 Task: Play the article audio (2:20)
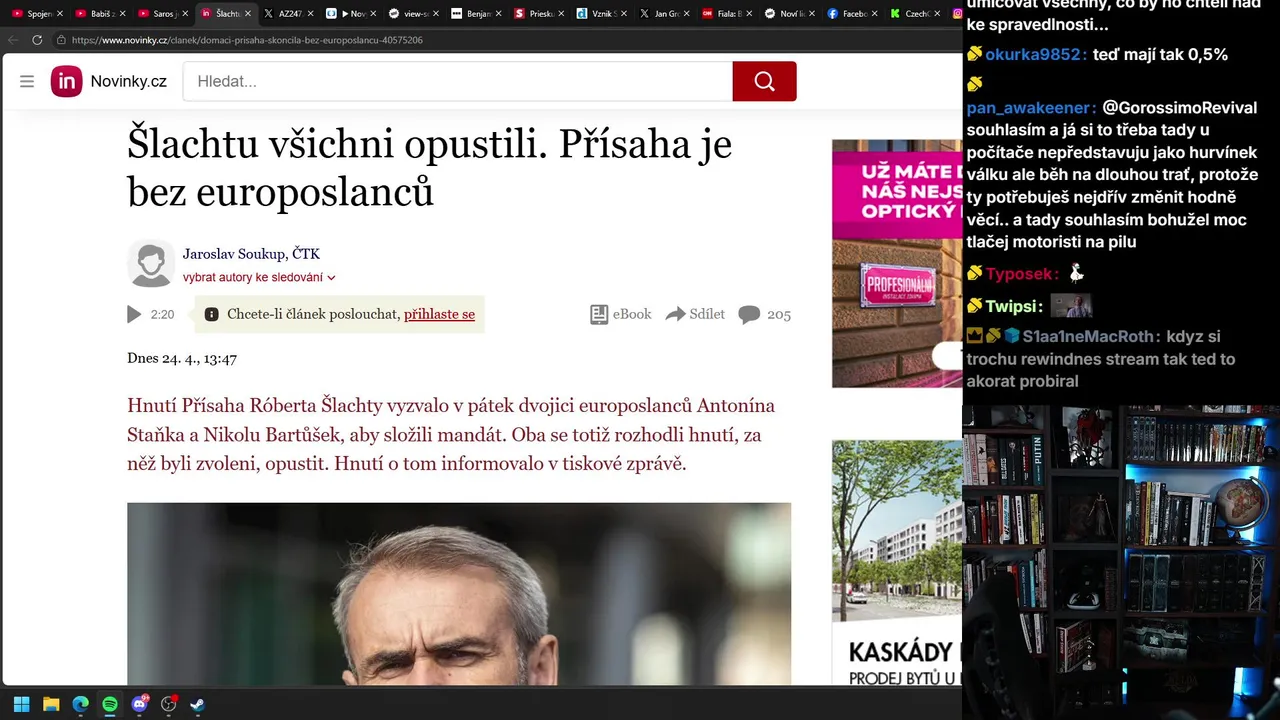click(x=134, y=314)
